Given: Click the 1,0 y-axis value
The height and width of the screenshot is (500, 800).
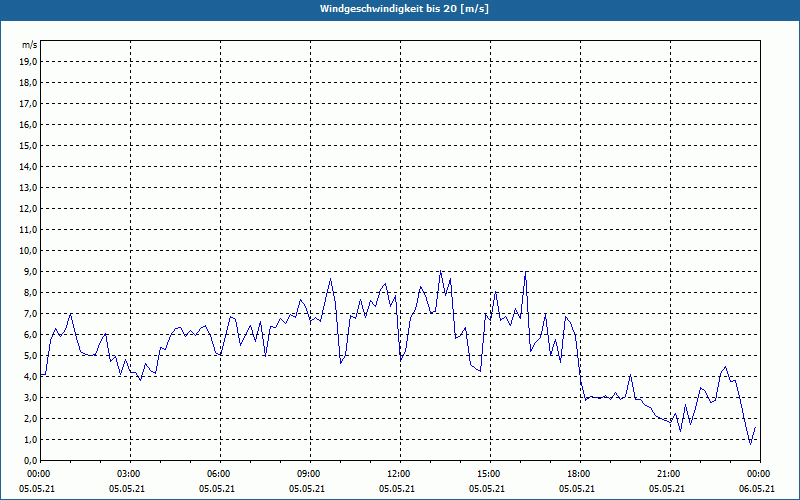Looking at the screenshot, I should (30, 439).
